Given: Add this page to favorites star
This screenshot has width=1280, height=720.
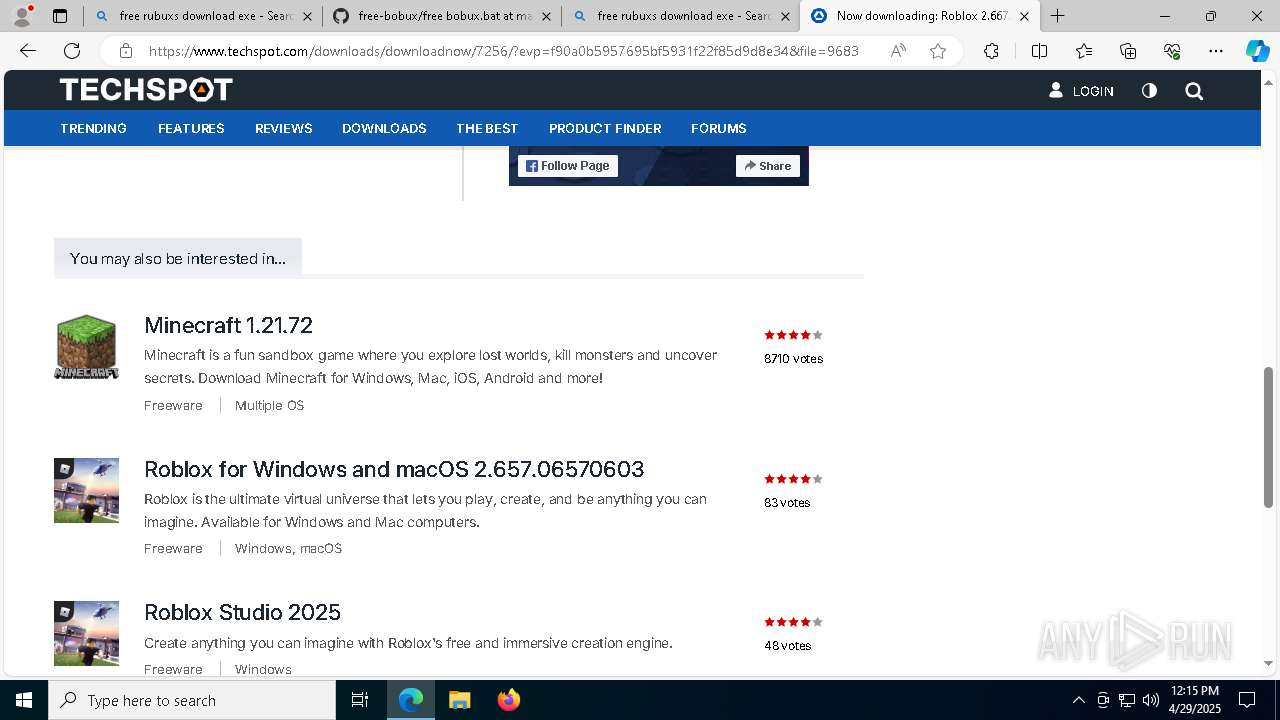Looking at the screenshot, I should coord(938,51).
